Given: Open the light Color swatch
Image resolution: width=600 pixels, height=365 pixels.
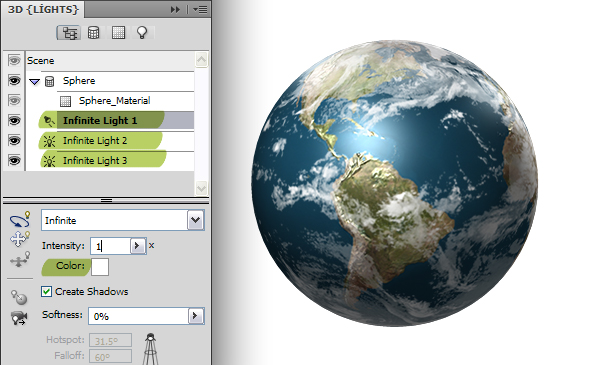Looking at the screenshot, I should (100, 267).
